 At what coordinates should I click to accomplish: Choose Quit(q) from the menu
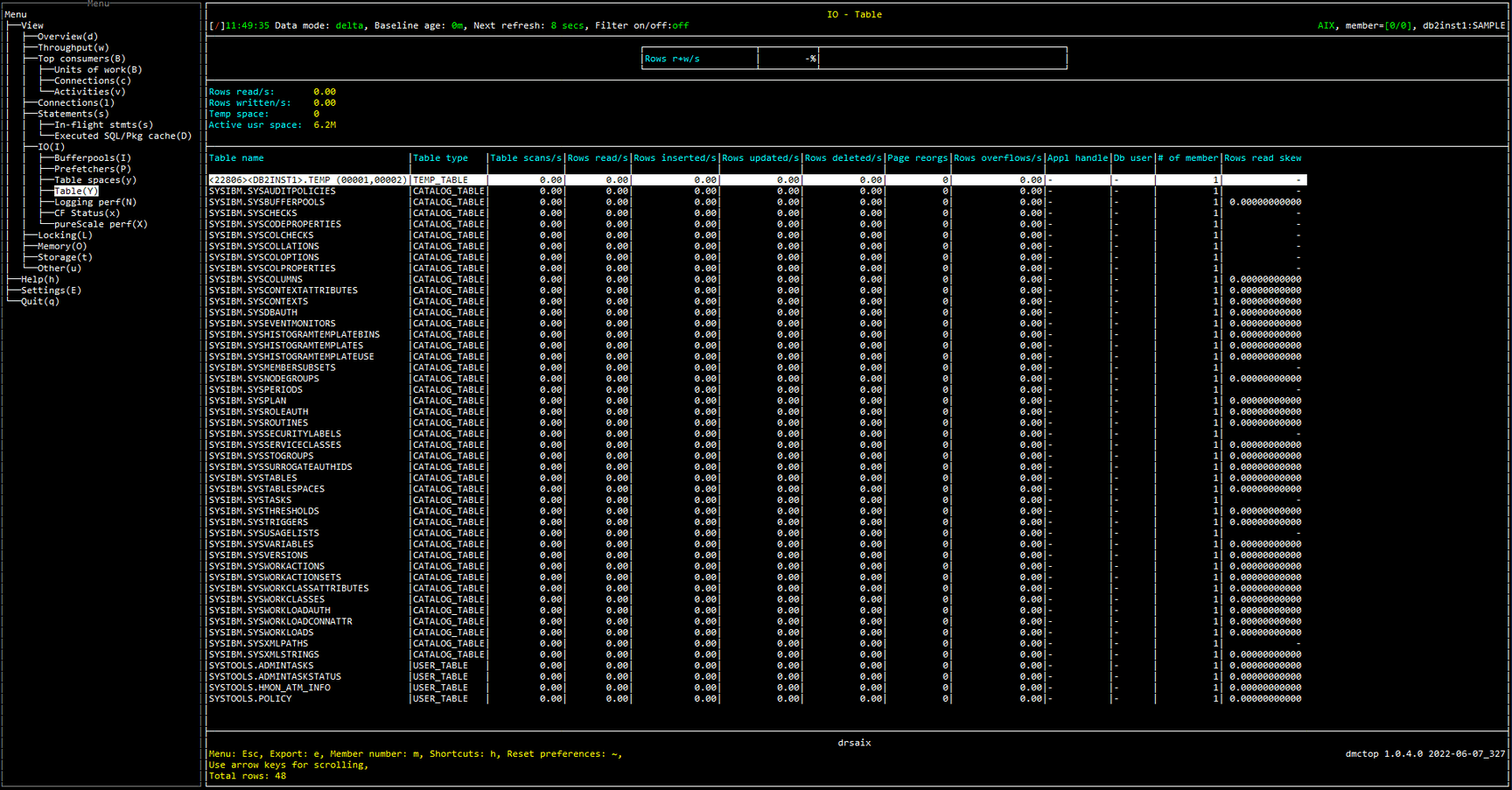point(40,302)
